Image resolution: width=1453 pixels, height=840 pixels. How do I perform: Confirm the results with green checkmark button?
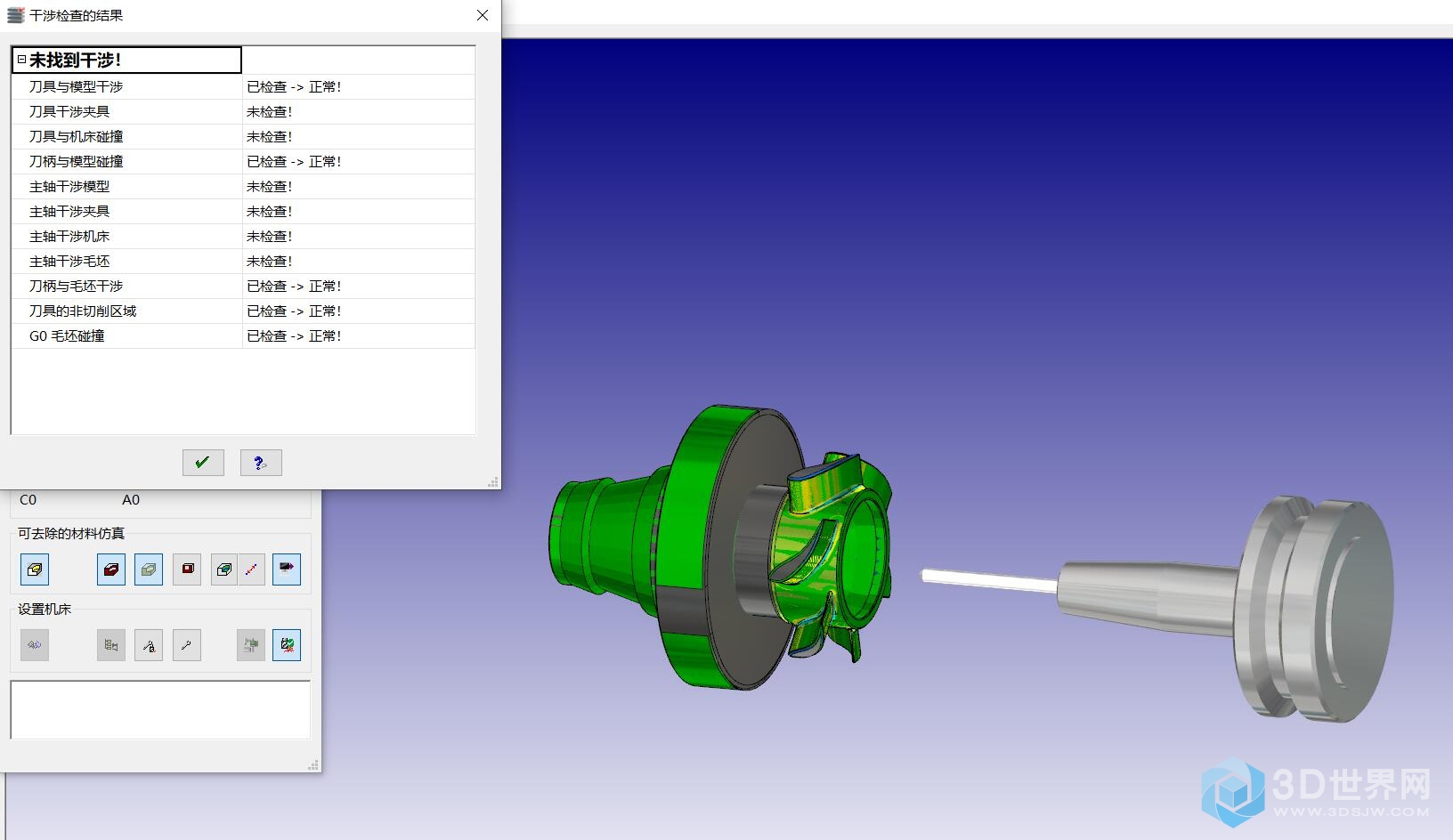coord(203,463)
